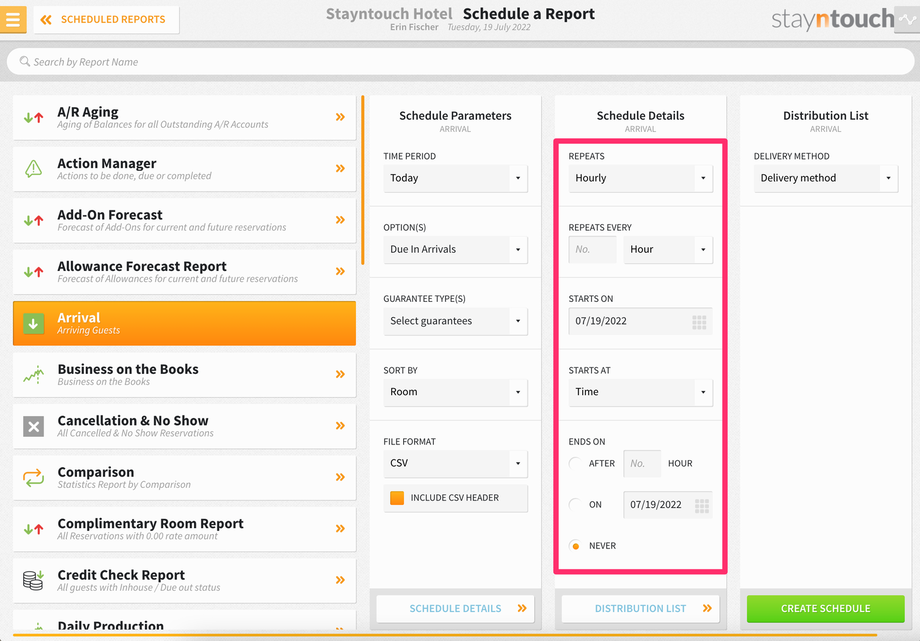
Task: Click Create Schedule green button
Action: [826, 609]
